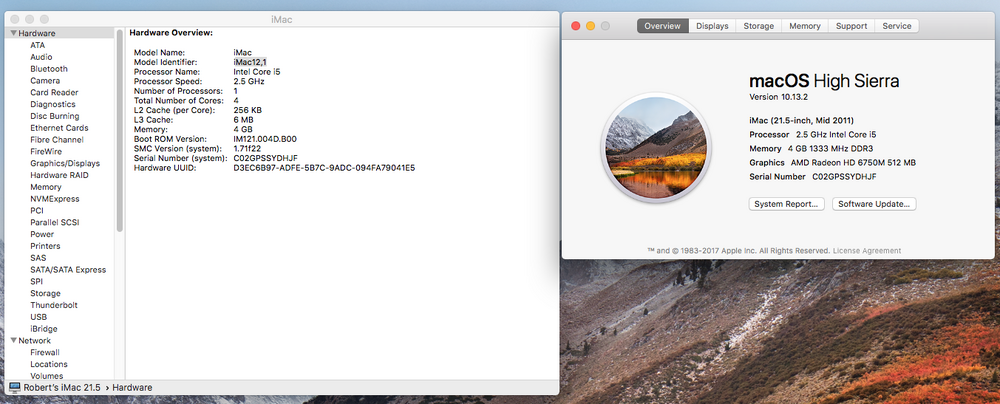
Task: Select Graphics/Displays in sidebar
Action: click(x=65, y=163)
